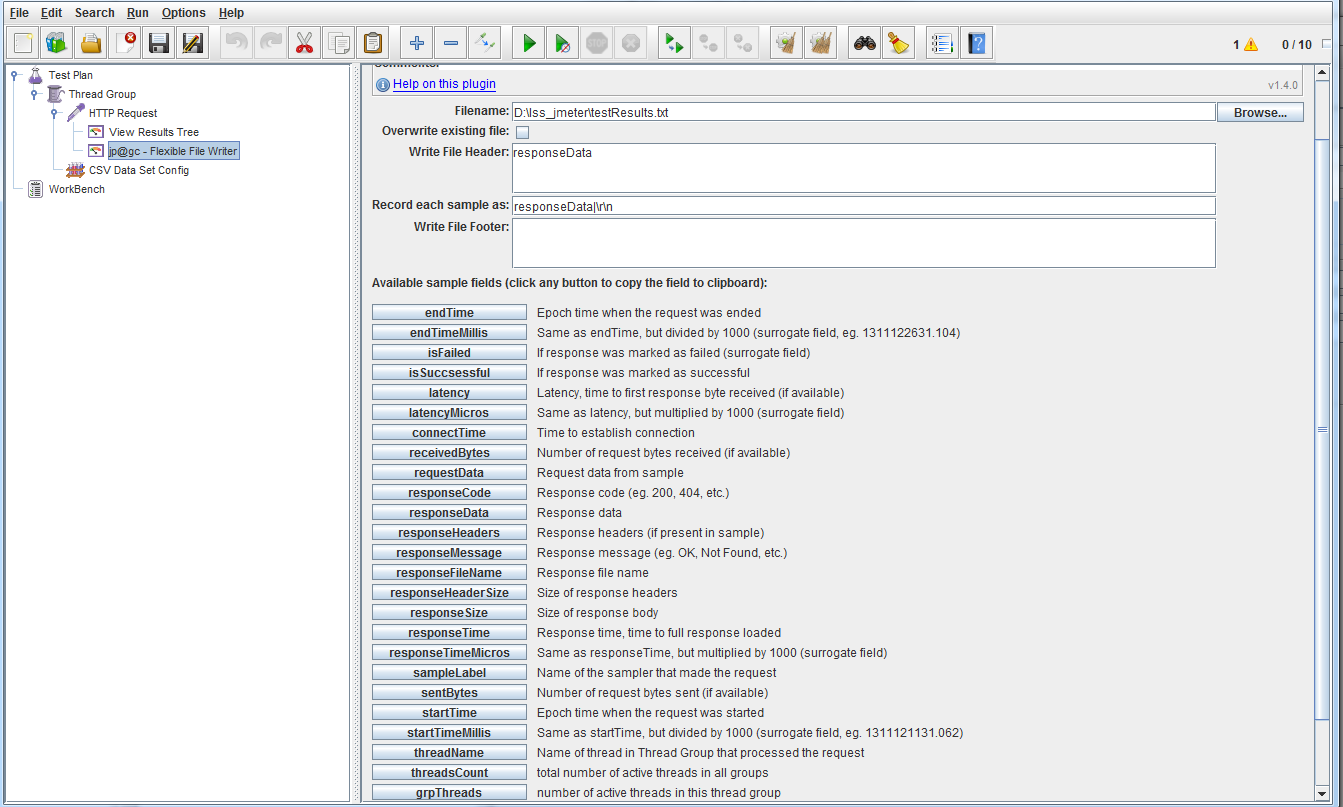Click the Toggle enable/disable icon
Viewport: 1343px width, 807px height.
(485, 43)
